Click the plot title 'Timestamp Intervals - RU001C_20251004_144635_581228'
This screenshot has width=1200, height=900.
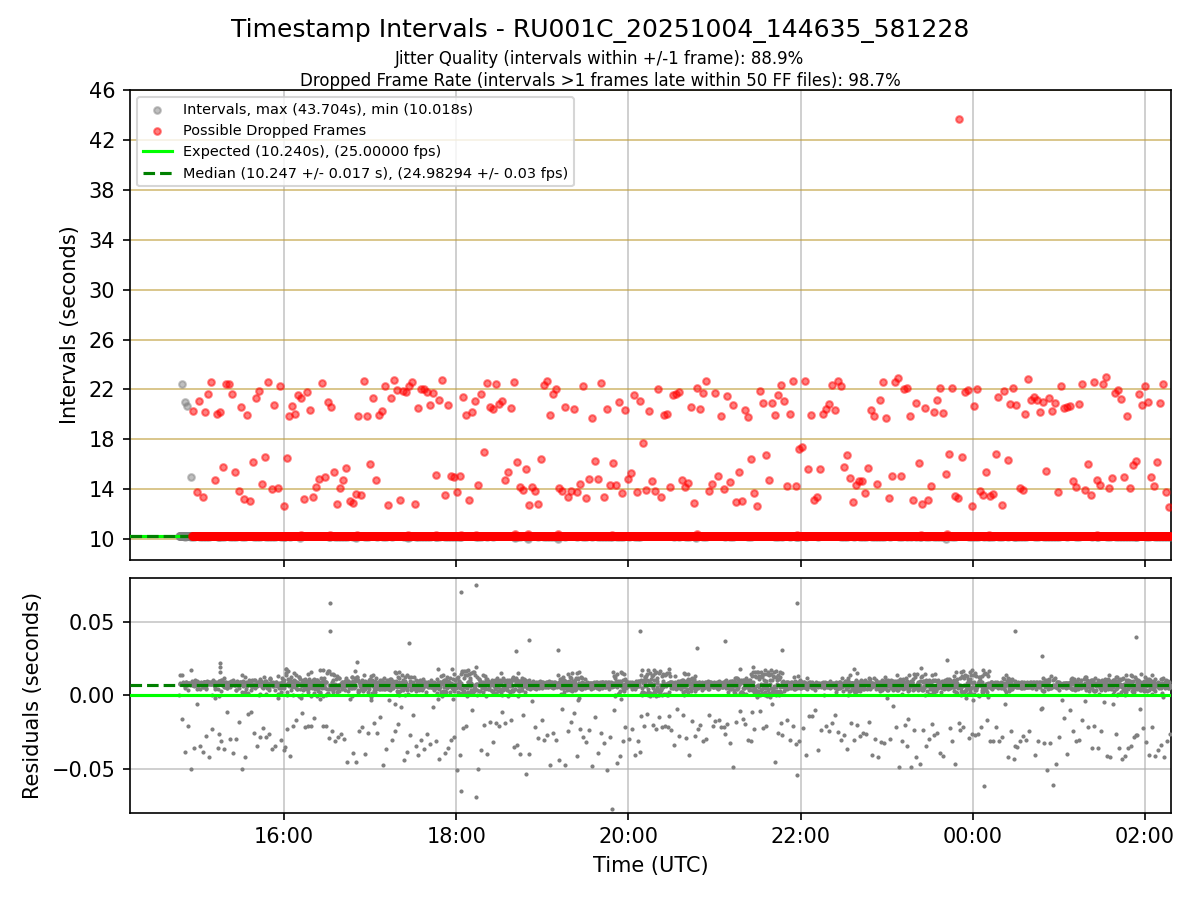point(600,29)
